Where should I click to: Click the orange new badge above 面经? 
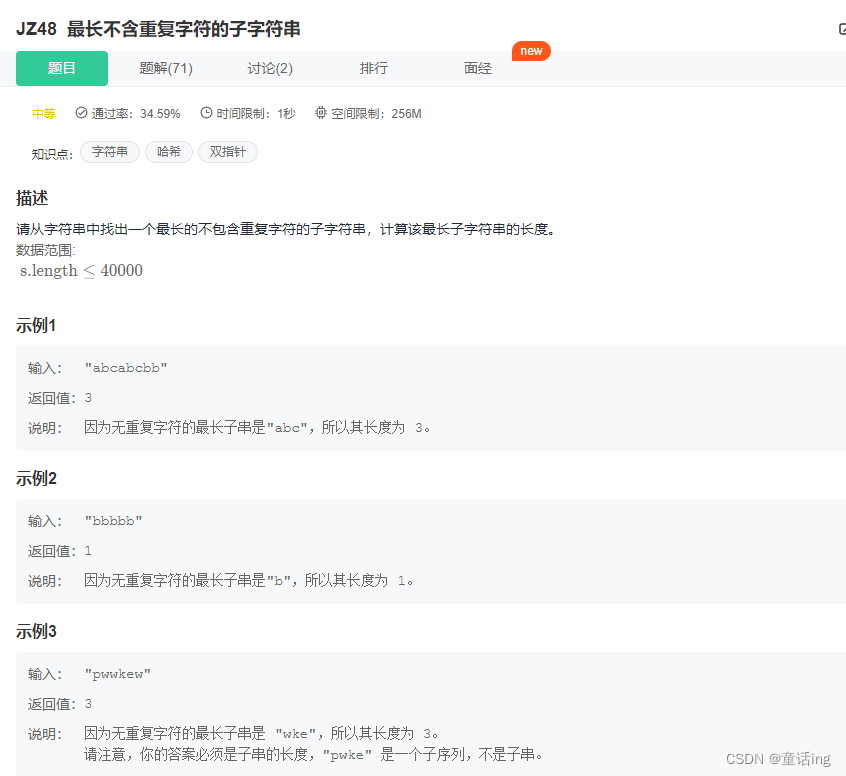[x=531, y=50]
